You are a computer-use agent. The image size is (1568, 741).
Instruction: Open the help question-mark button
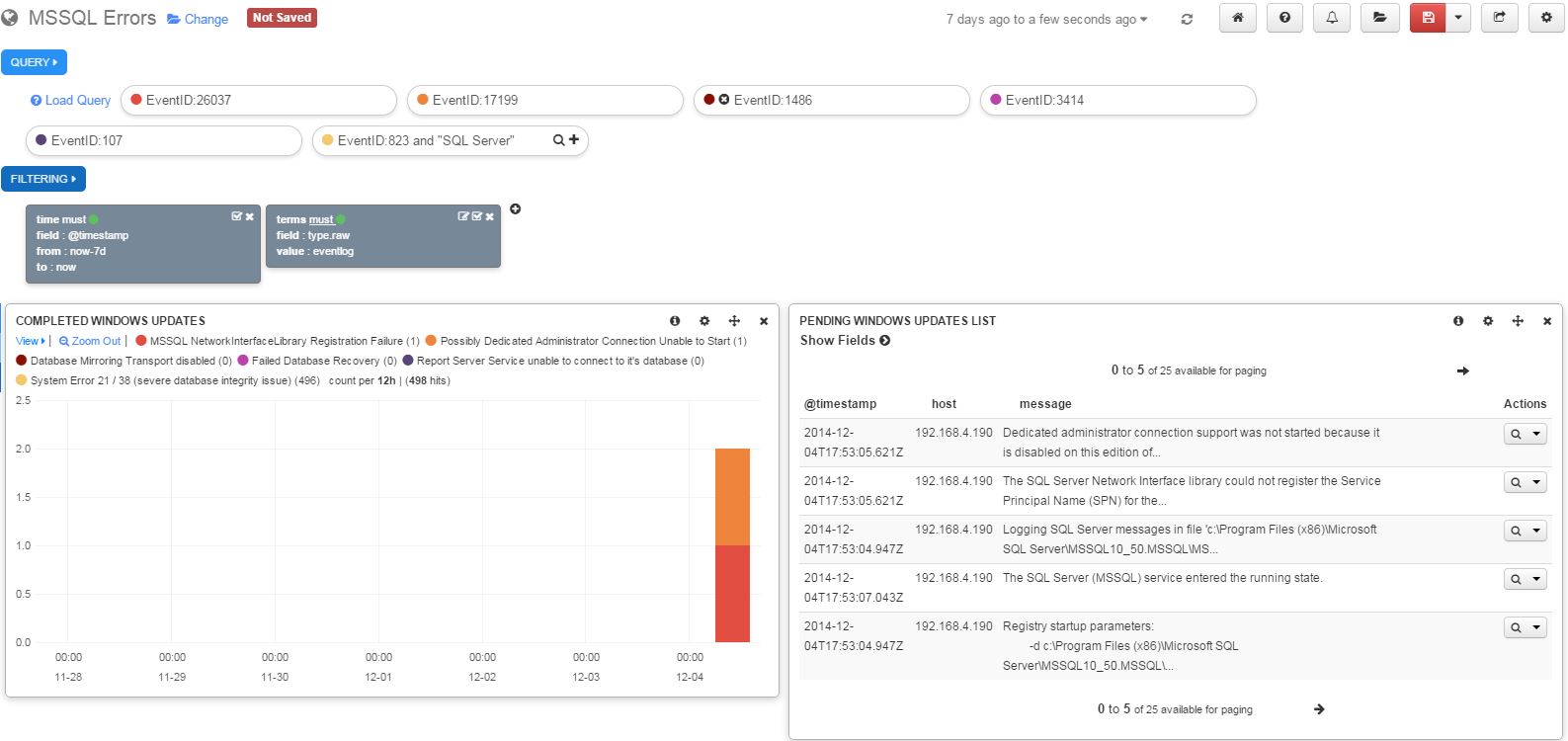pyautogui.click(x=1284, y=18)
